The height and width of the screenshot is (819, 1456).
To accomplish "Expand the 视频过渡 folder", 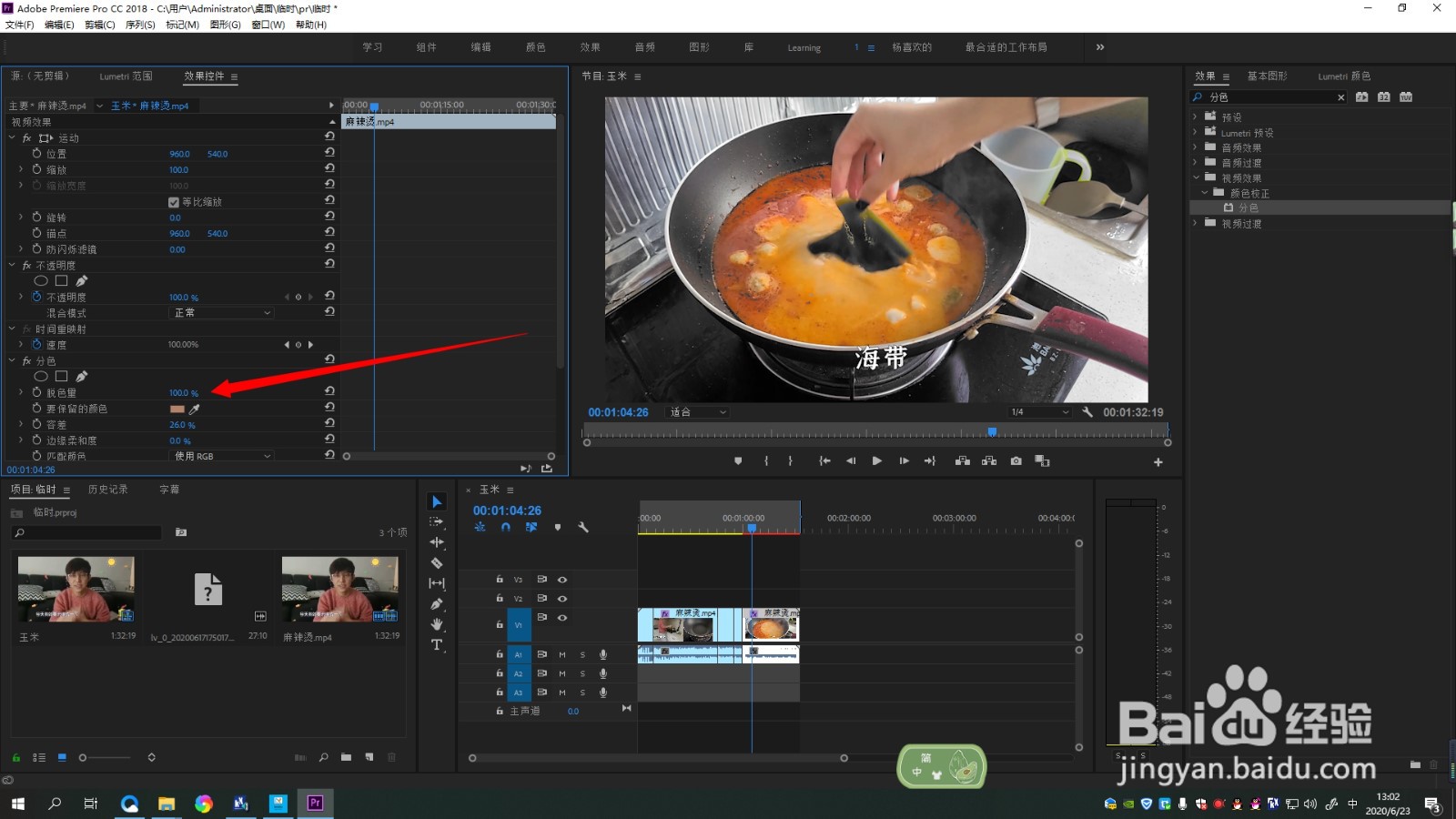I will click(1195, 223).
